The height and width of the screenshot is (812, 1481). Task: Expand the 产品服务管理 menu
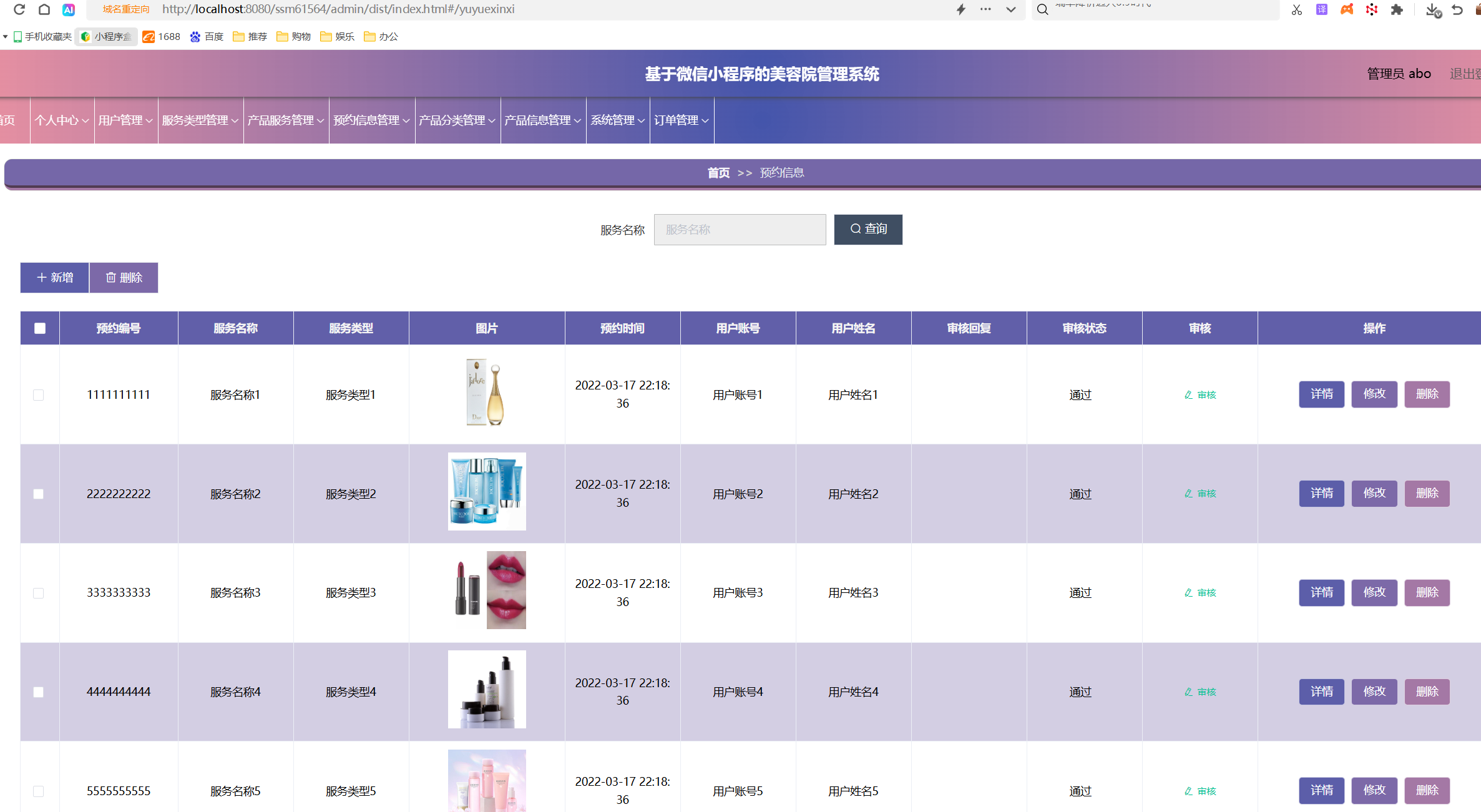286,120
